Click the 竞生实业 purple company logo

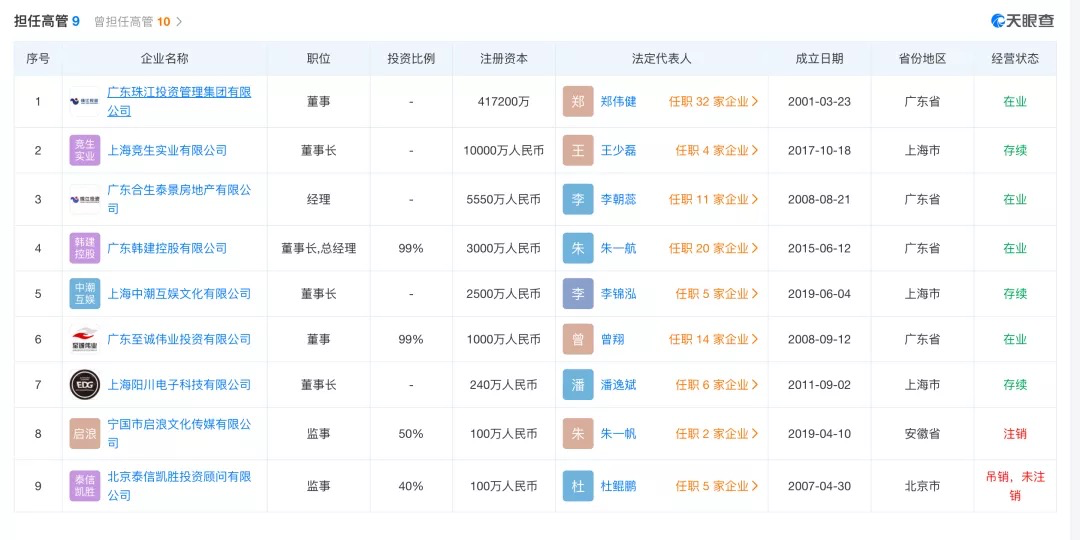(x=85, y=150)
